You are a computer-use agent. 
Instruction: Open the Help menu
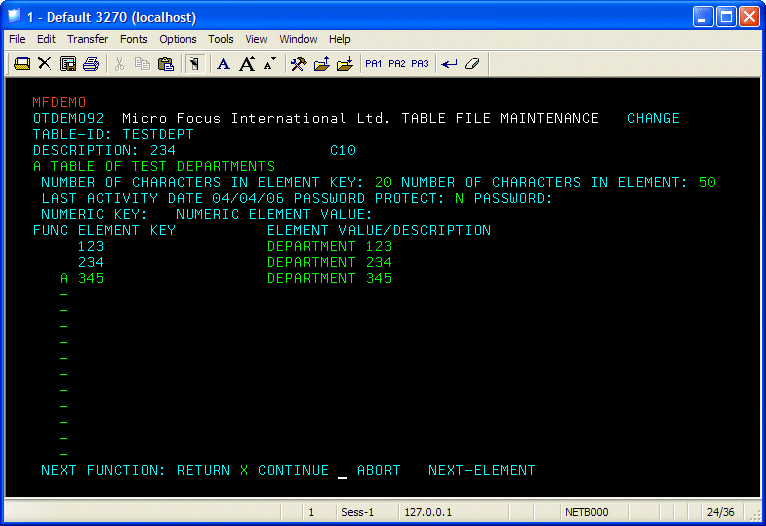[x=340, y=39]
